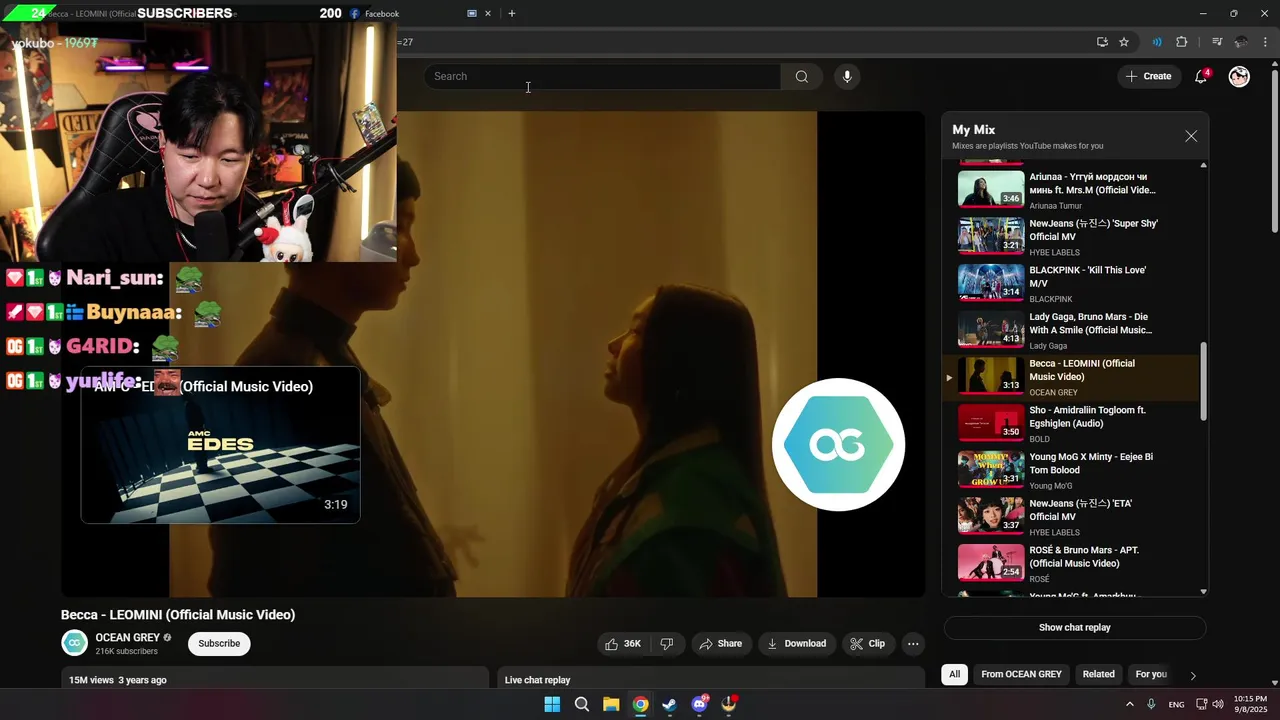Open the volume tray icon
The height and width of the screenshot is (720, 1280).
point(1218,704)
